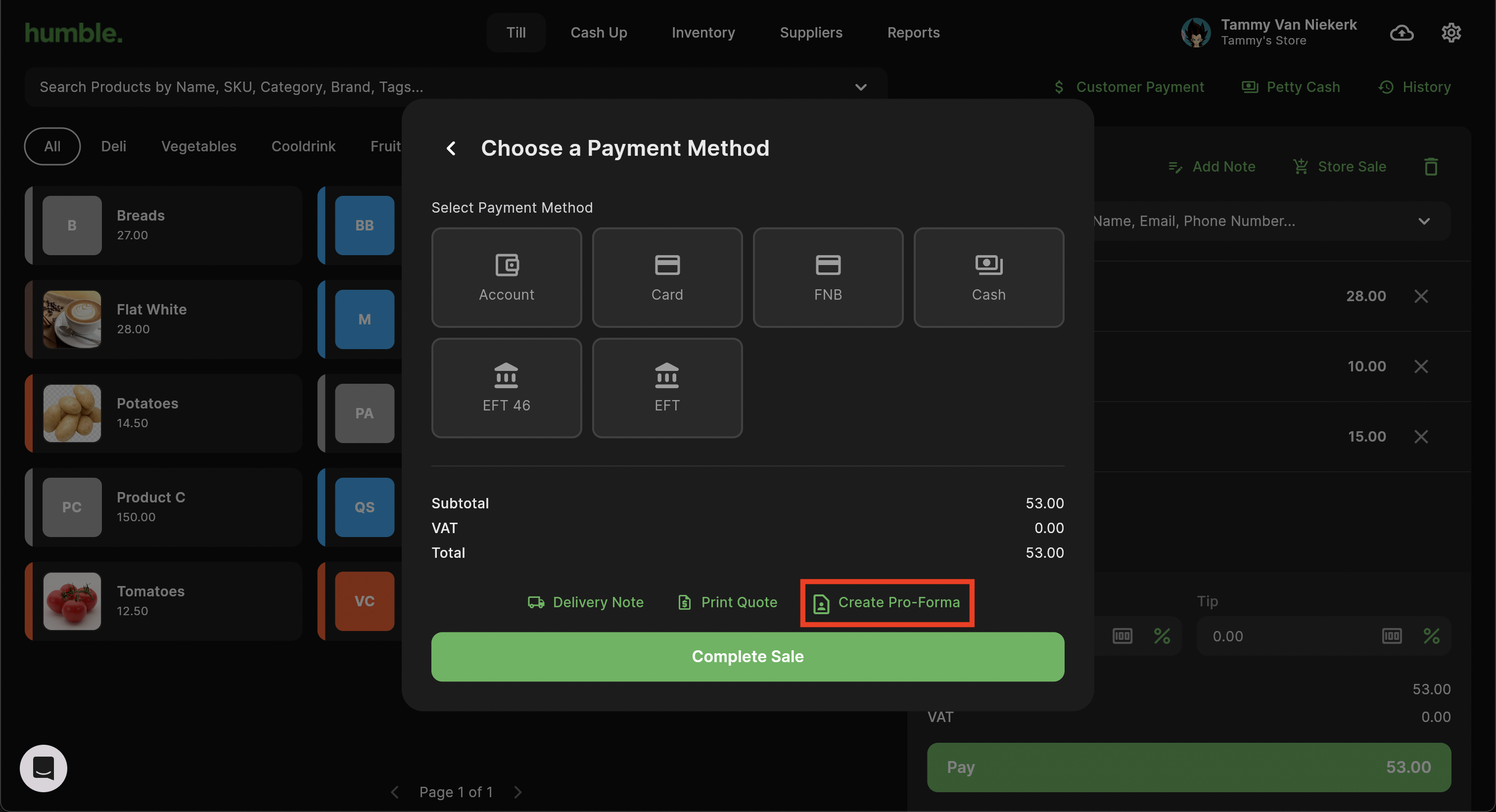1496x812 pixels.
Task: Go to next products page
Action: 517,792
